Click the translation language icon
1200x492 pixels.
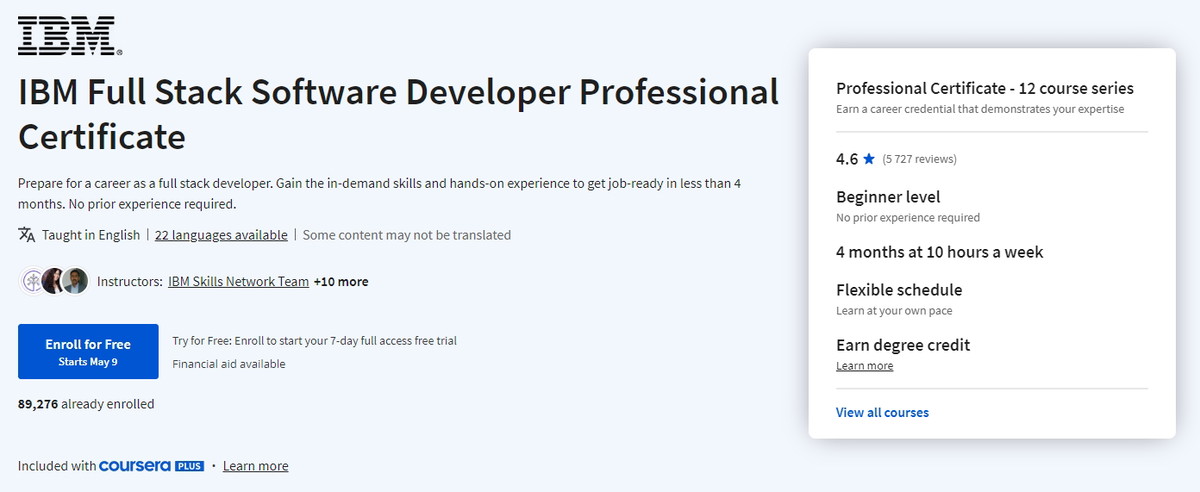26,235
